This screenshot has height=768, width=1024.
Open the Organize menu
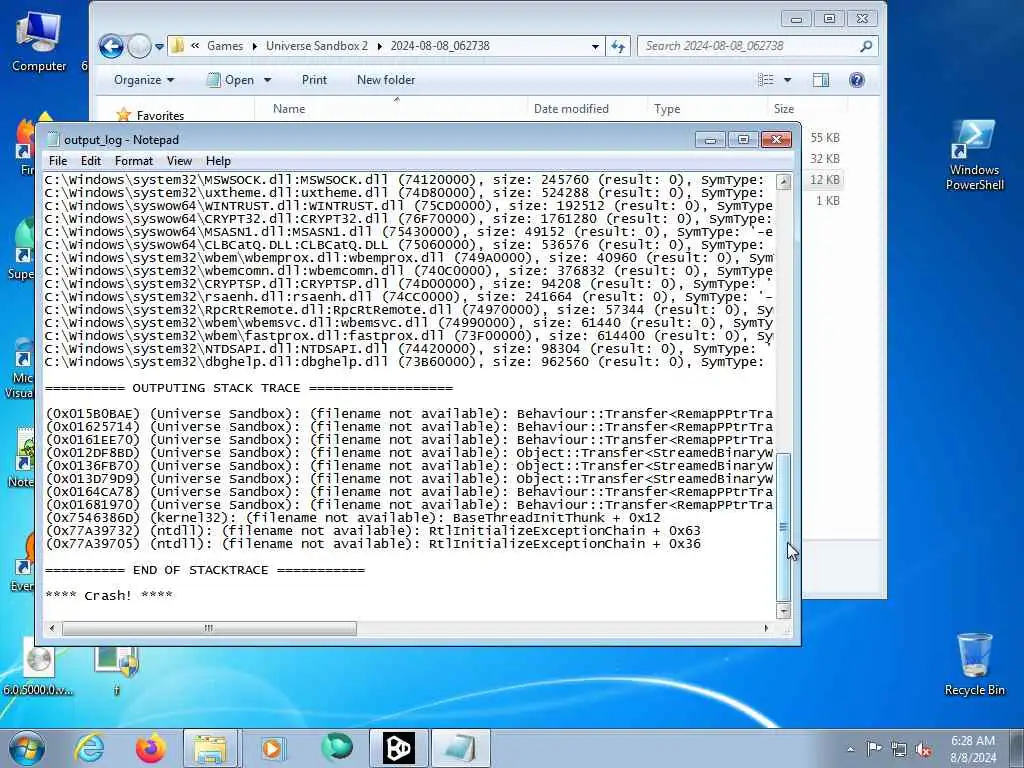pyautogui.click(x=144, y=80)
